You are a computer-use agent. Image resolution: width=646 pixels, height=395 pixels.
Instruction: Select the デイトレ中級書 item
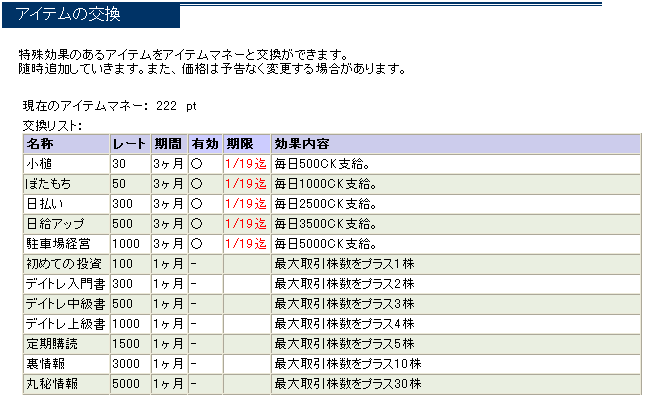(x=66, y=304)
